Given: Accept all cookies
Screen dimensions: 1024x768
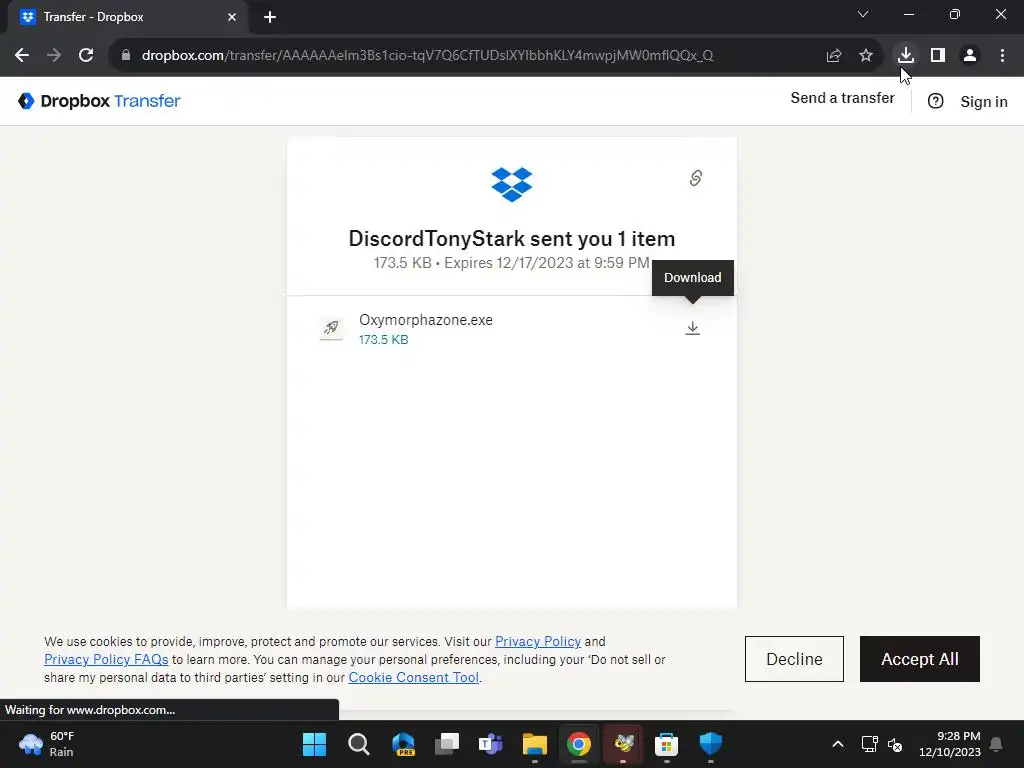Looking at the screenshot, I should point(920,659).
